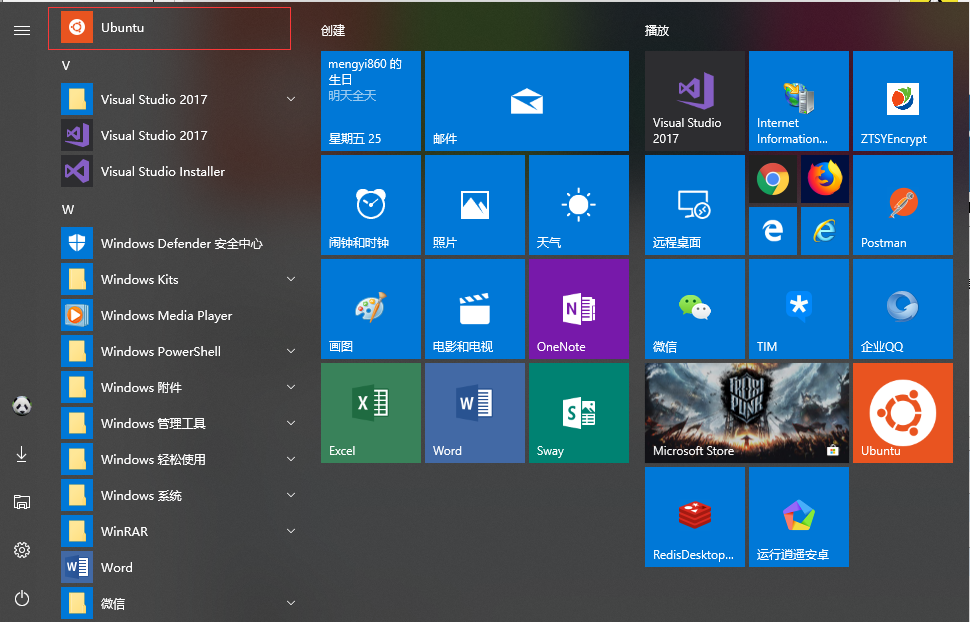Click the Power button icon
The width and height of the screenshot is (970, 622).
tap(22, 598)
